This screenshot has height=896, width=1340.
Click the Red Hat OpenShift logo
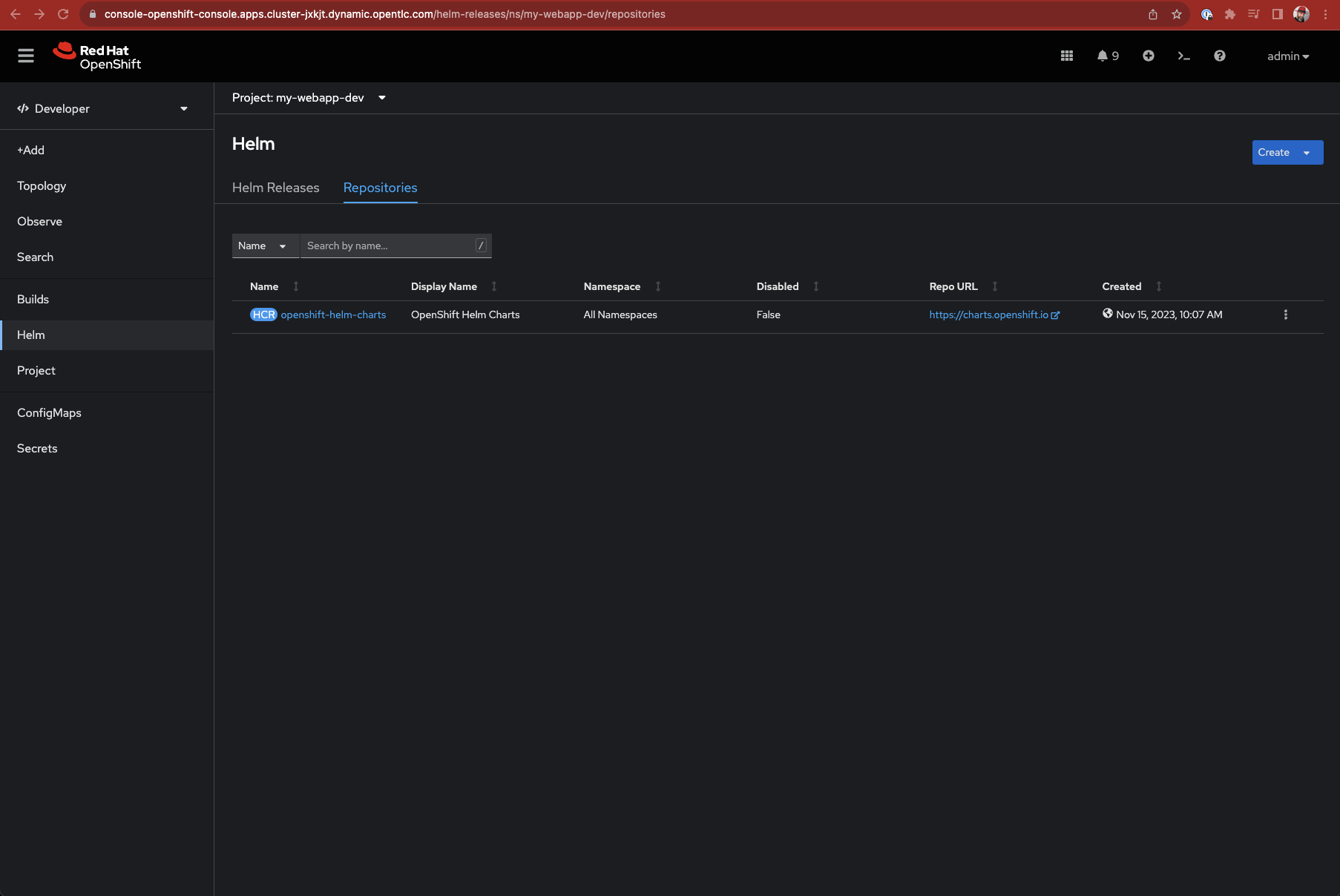tap(97, 56)
